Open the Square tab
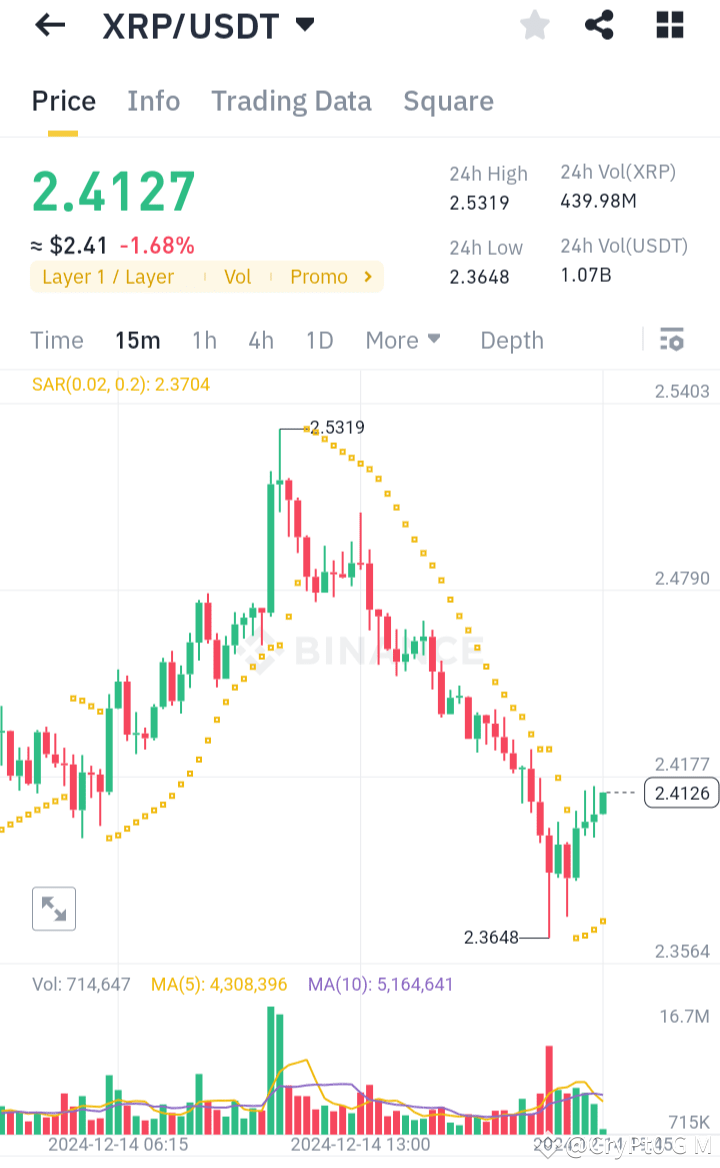The width and height of the screenshot is (720, 1168). click(448, 100)
